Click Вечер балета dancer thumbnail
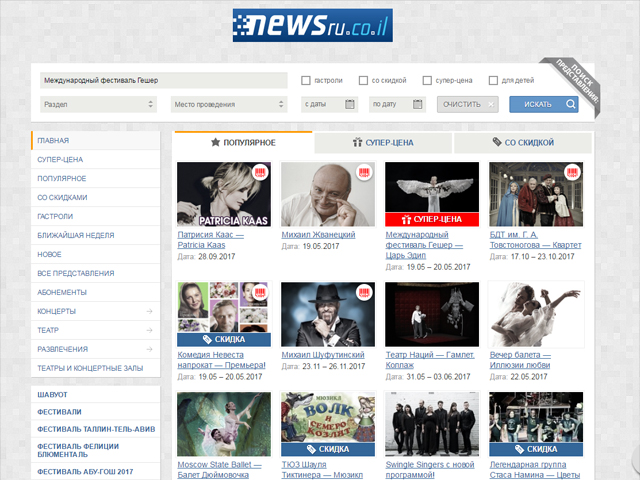Image resolution: width=640 pixels, height=480 pixels. [x=536, y=314]
